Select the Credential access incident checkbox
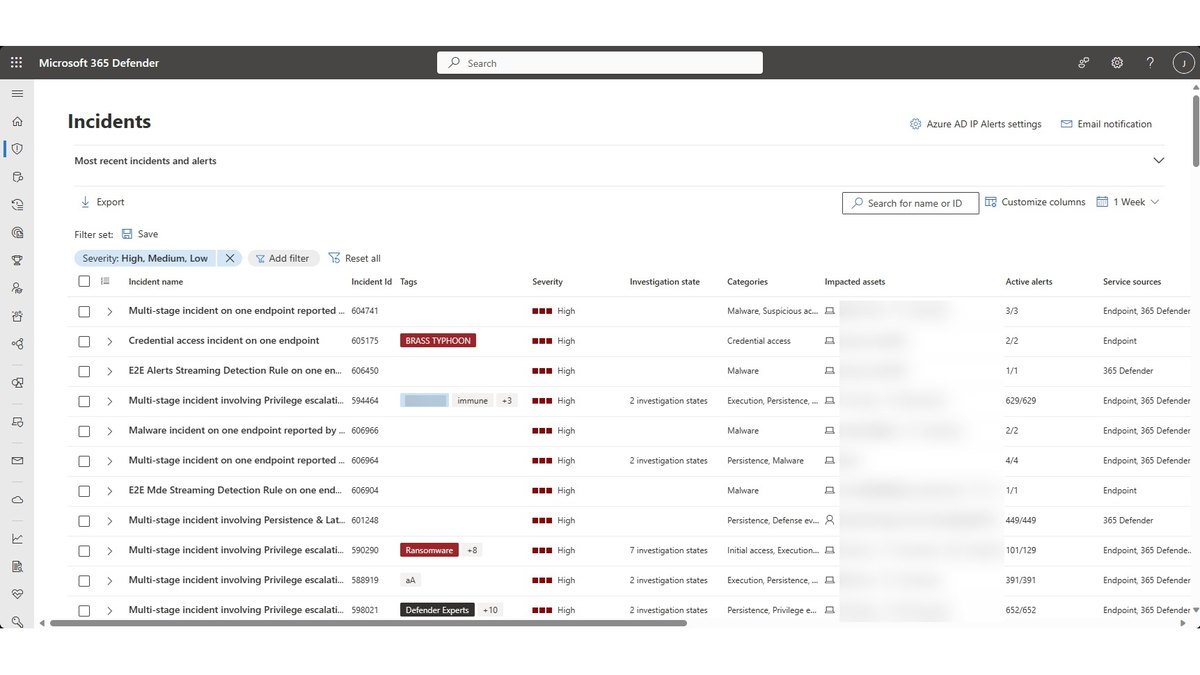The width and height of the screenshot is (1200, 675). pyautogui.click(x=84, y=342)
